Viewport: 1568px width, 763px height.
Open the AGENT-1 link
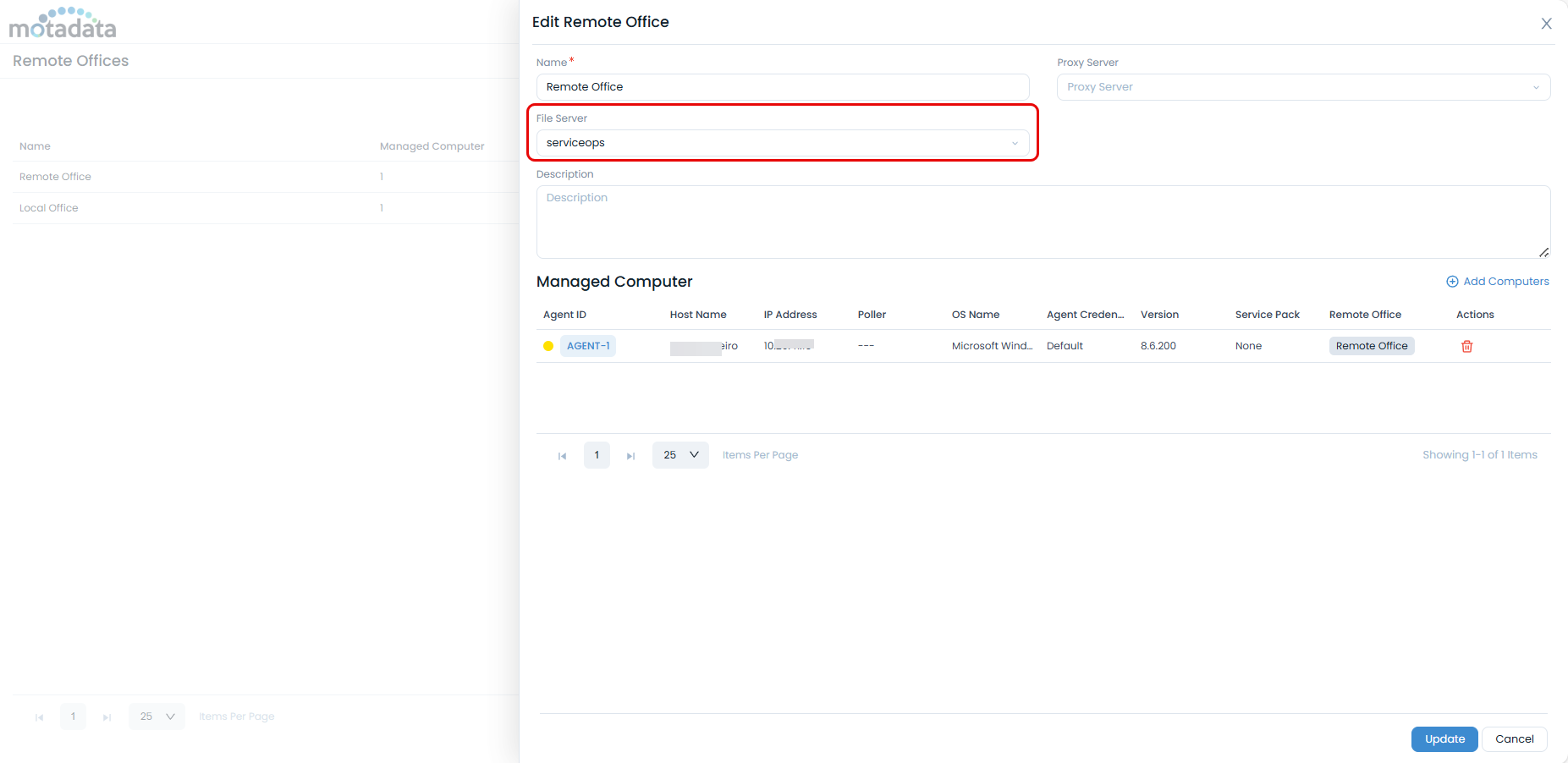point(588,346)
